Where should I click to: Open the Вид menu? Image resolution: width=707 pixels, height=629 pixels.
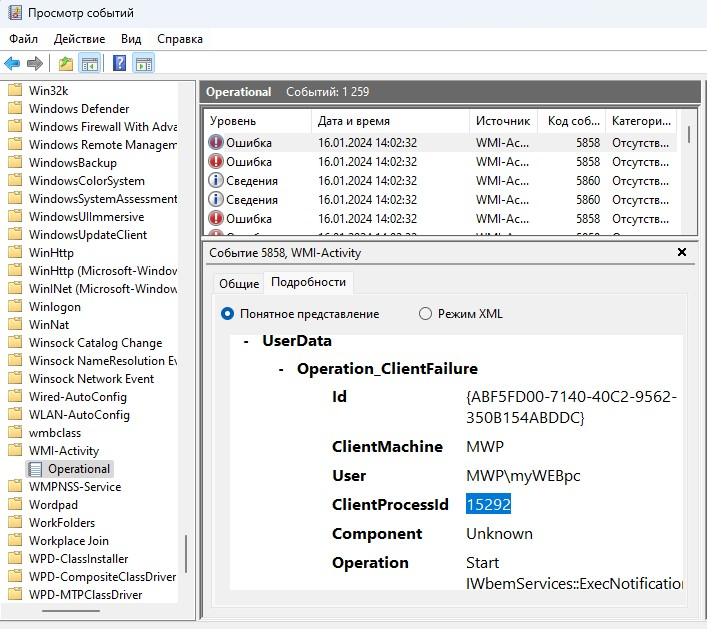[x=131, y=39]
